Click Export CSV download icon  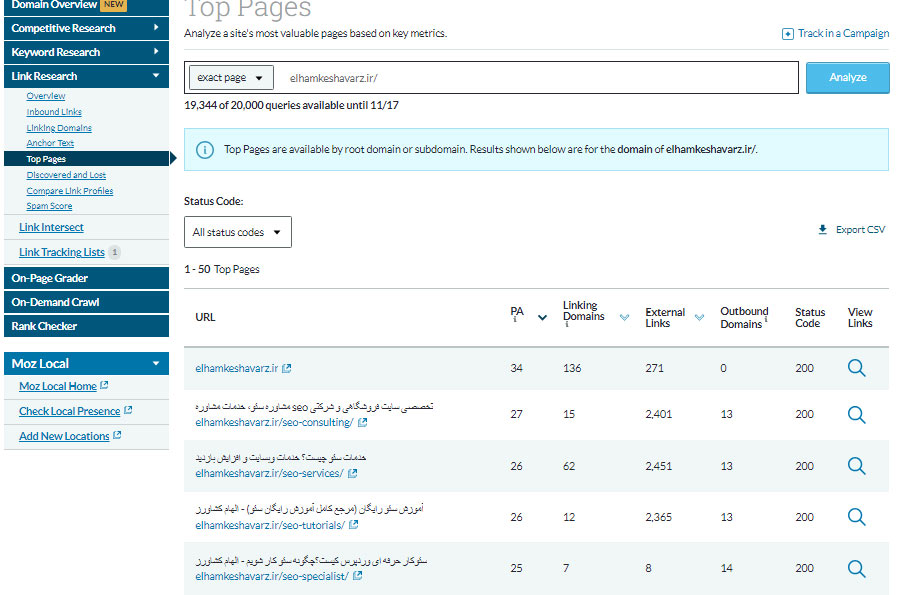coord(823,230)
